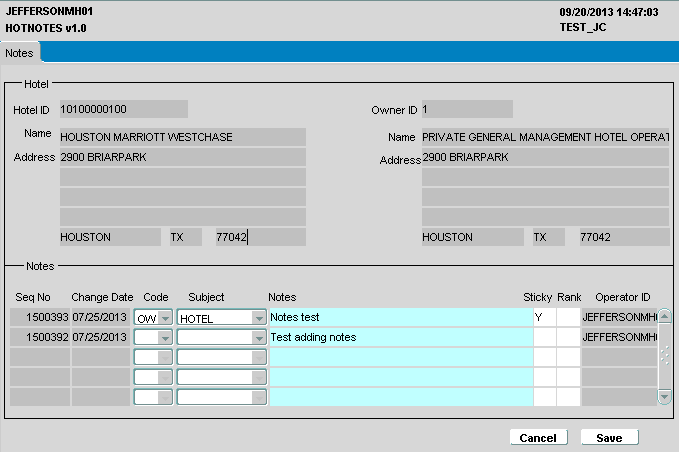
Task: Click the Cancel button
Action: click(538, 438)
